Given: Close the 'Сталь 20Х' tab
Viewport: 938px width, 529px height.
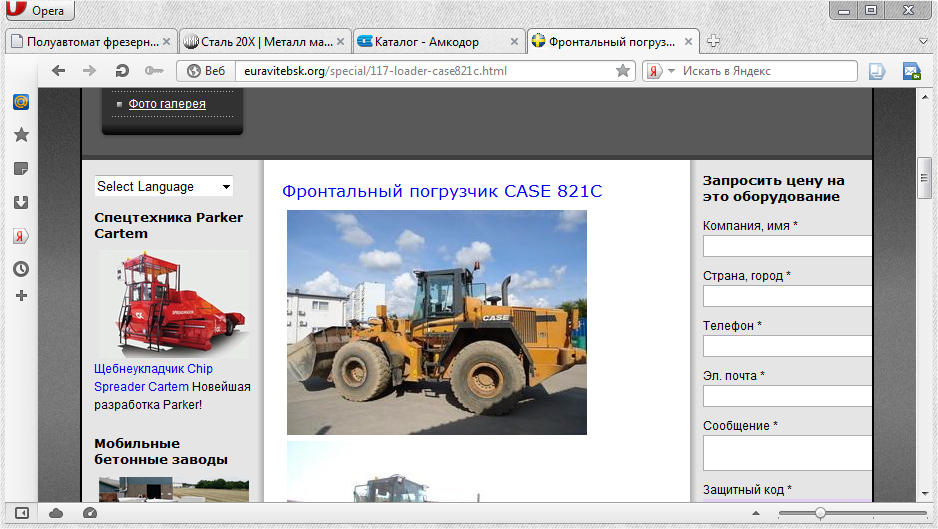Looking at the screenshot, I should tap(340, 42).
